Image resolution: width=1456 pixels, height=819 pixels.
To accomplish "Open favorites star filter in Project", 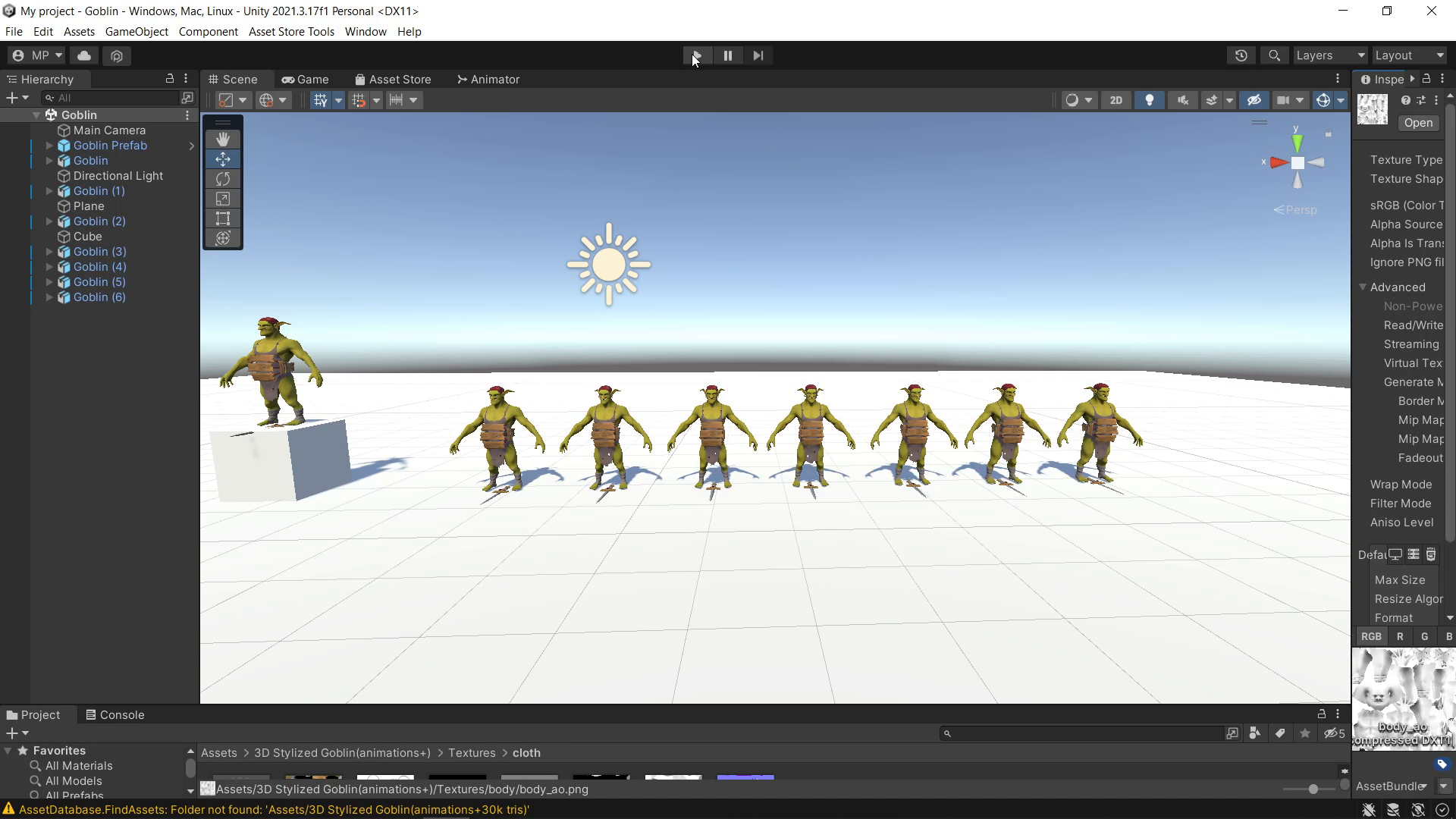I will [x=1305, y=733].
